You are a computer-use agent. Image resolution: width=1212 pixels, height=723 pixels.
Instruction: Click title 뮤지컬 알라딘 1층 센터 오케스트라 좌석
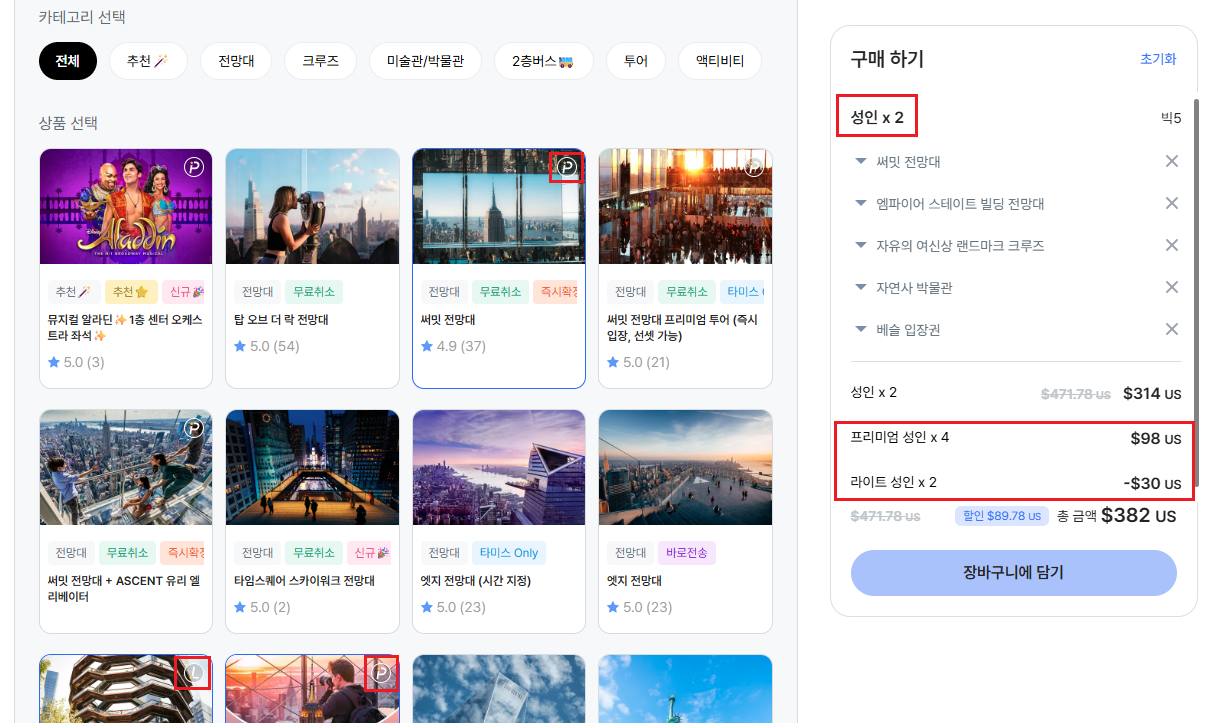point(126,328)
